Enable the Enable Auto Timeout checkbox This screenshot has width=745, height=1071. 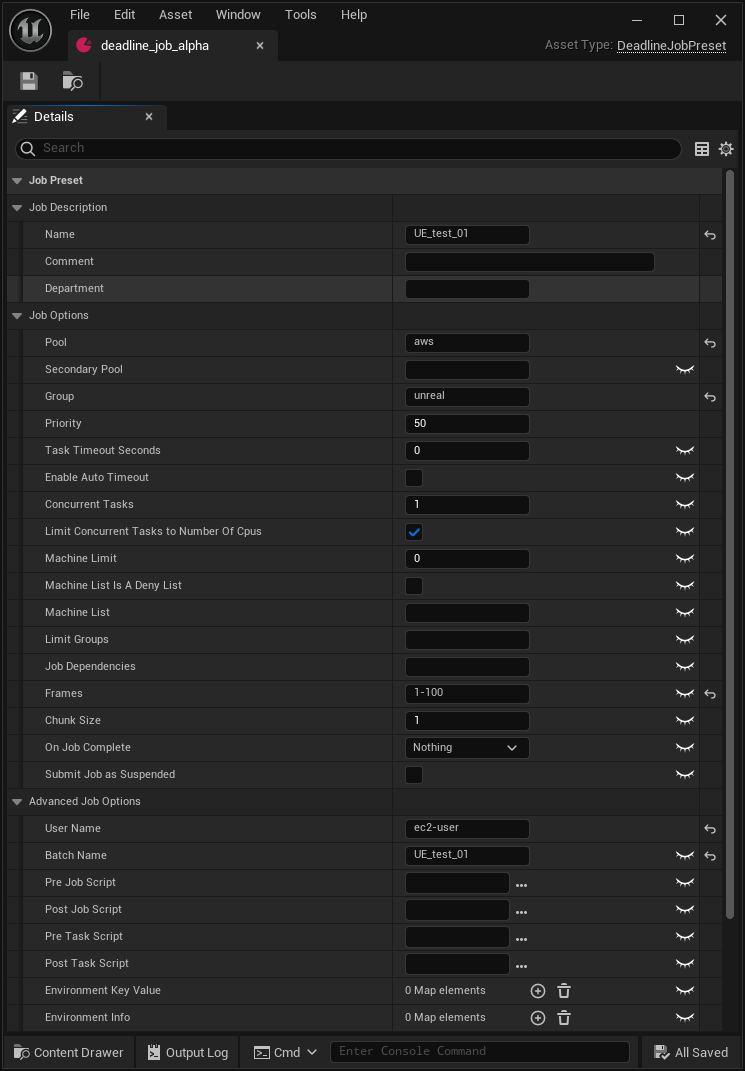[413, 477]
